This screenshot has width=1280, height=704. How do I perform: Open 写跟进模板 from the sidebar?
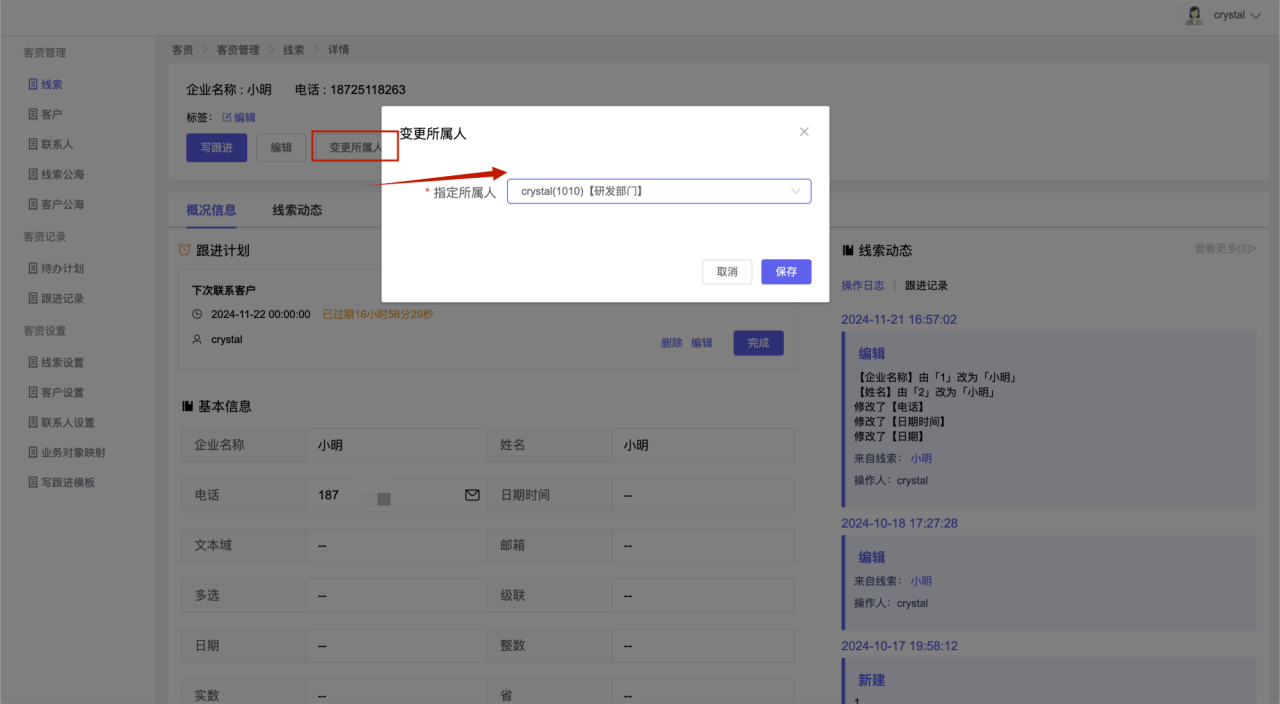68,482
